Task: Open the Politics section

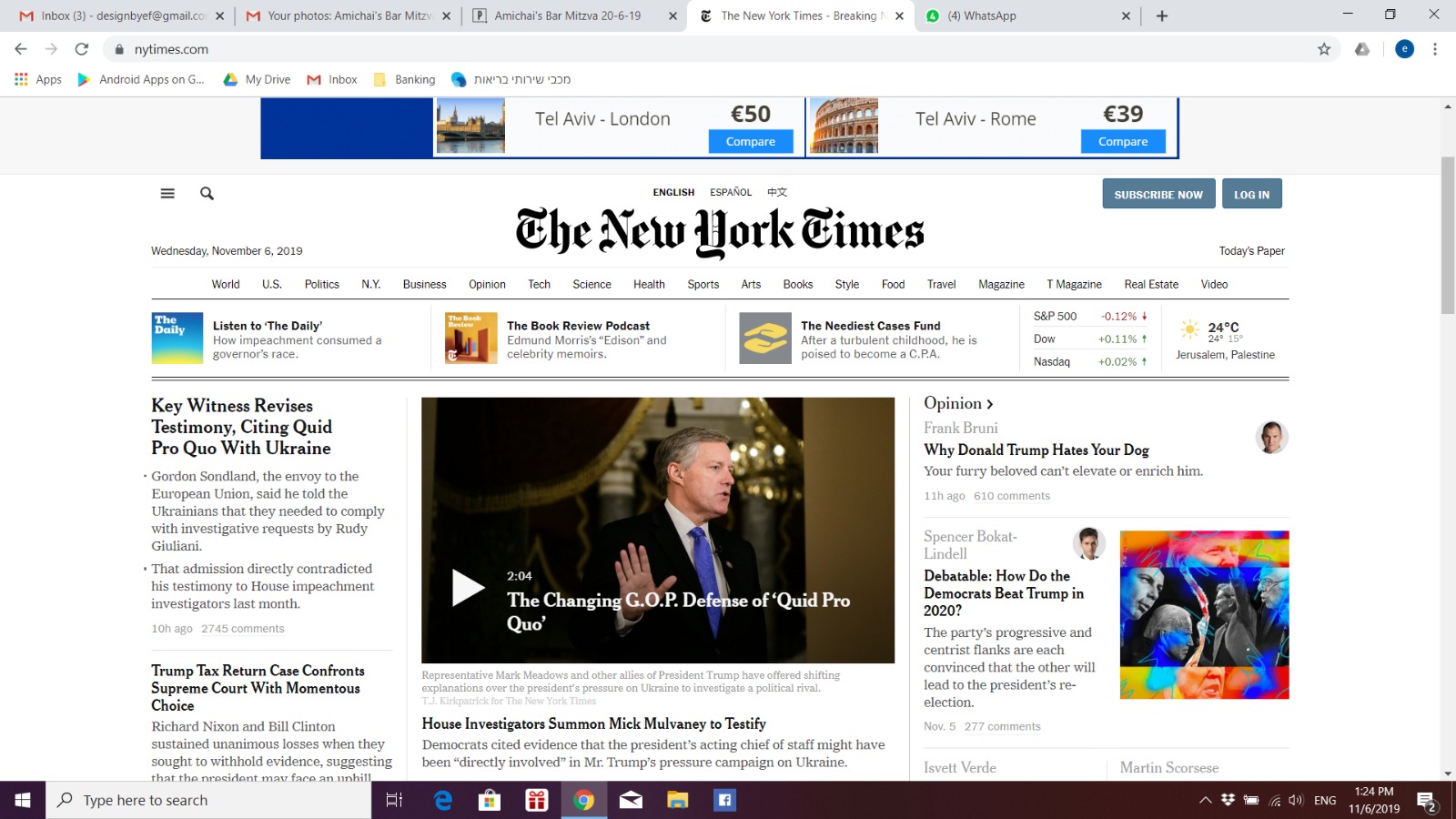Action: point(322,284)
